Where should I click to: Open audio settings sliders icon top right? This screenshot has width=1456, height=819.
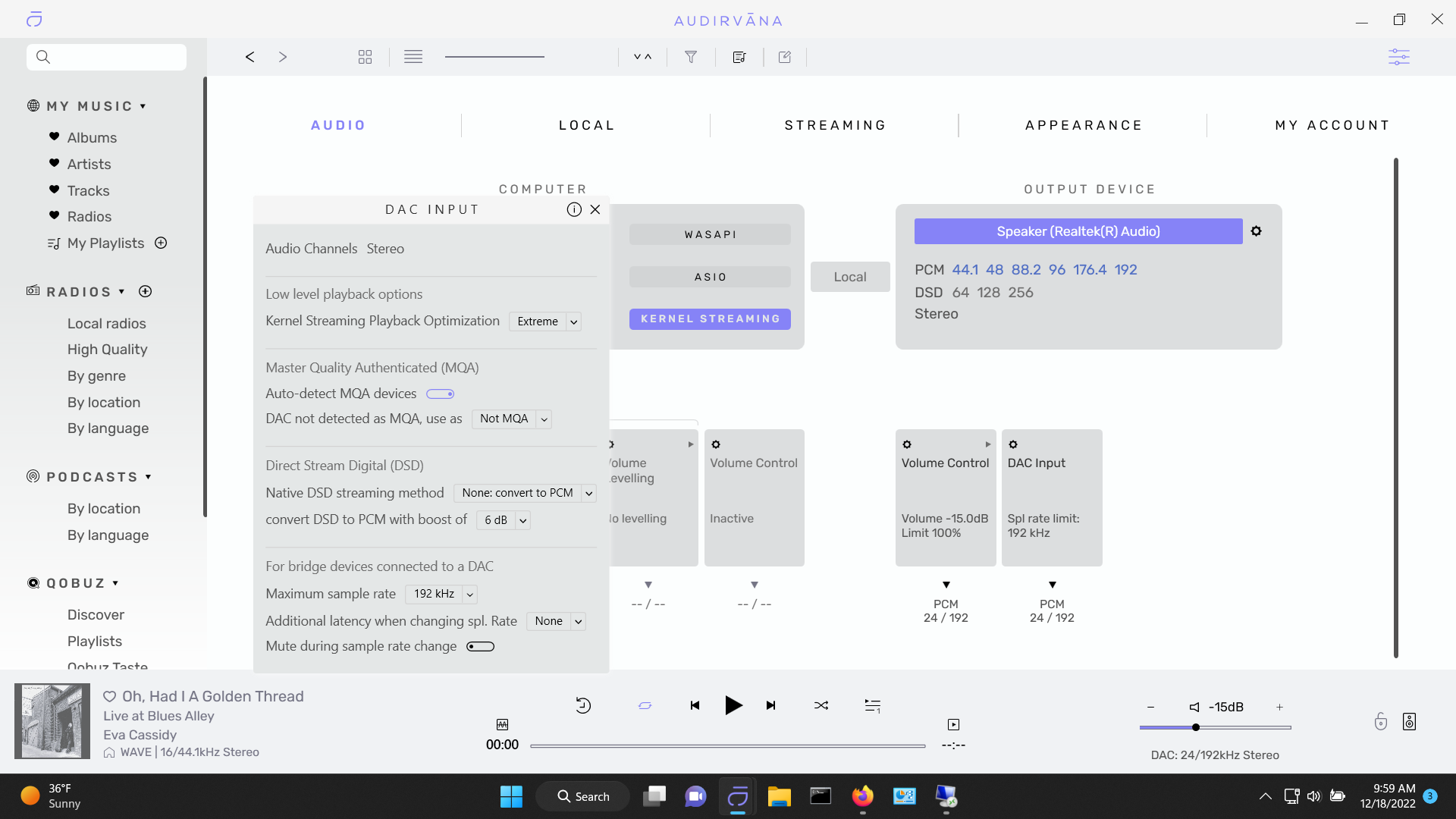[1398, 57]
